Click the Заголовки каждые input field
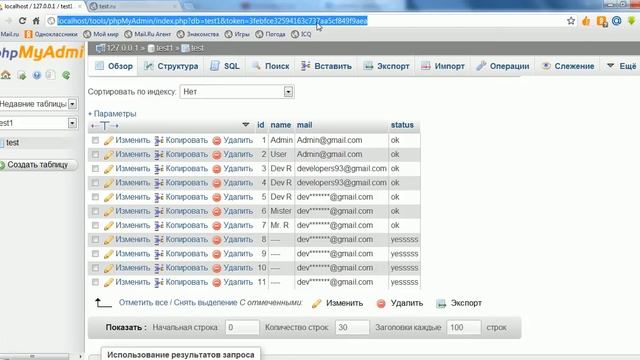This screenshot has height=360, width=640. [x=464, y=327]
